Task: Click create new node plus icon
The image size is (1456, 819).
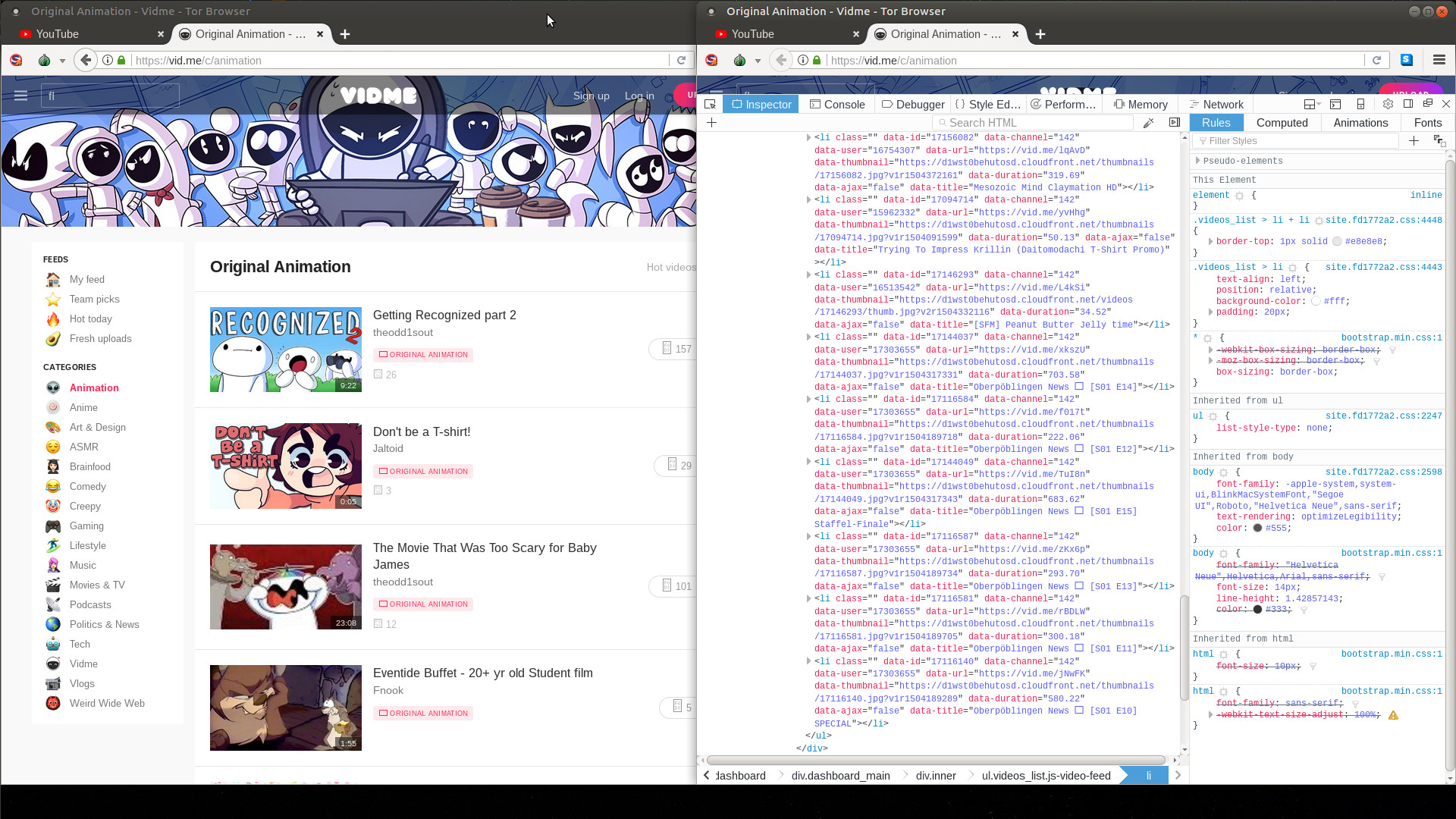Action: 711,123
